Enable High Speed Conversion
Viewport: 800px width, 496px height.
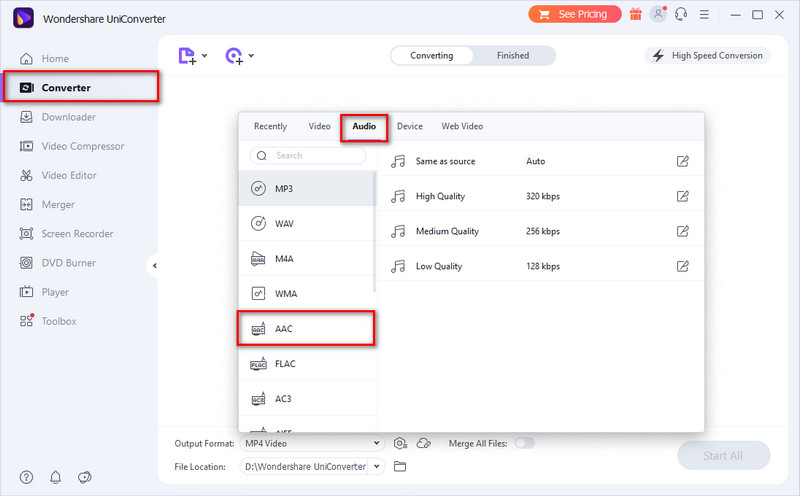[707, 56]
